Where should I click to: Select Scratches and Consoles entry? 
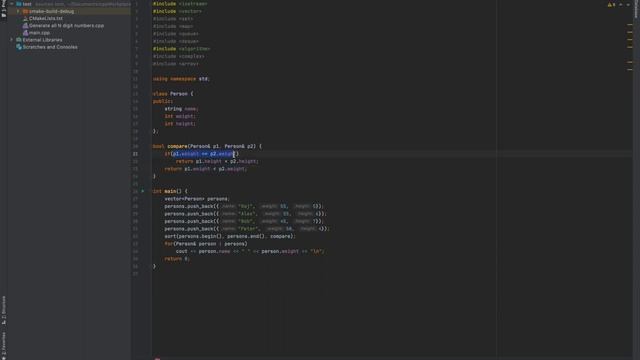(50, 47)
